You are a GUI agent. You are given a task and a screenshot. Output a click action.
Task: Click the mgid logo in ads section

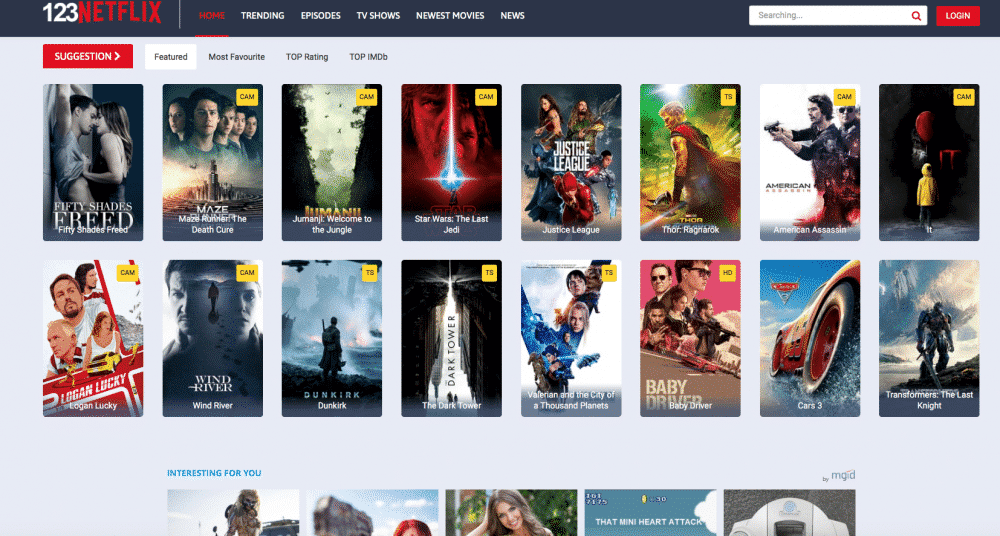click(x=842, y=478)
